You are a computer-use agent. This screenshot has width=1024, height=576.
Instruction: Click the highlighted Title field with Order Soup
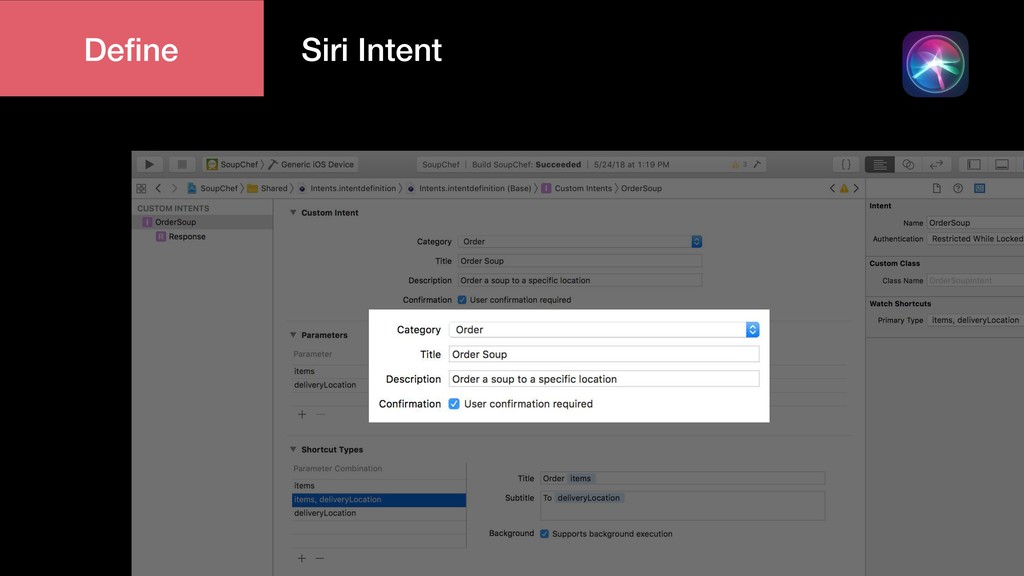[x=603, y=354]
